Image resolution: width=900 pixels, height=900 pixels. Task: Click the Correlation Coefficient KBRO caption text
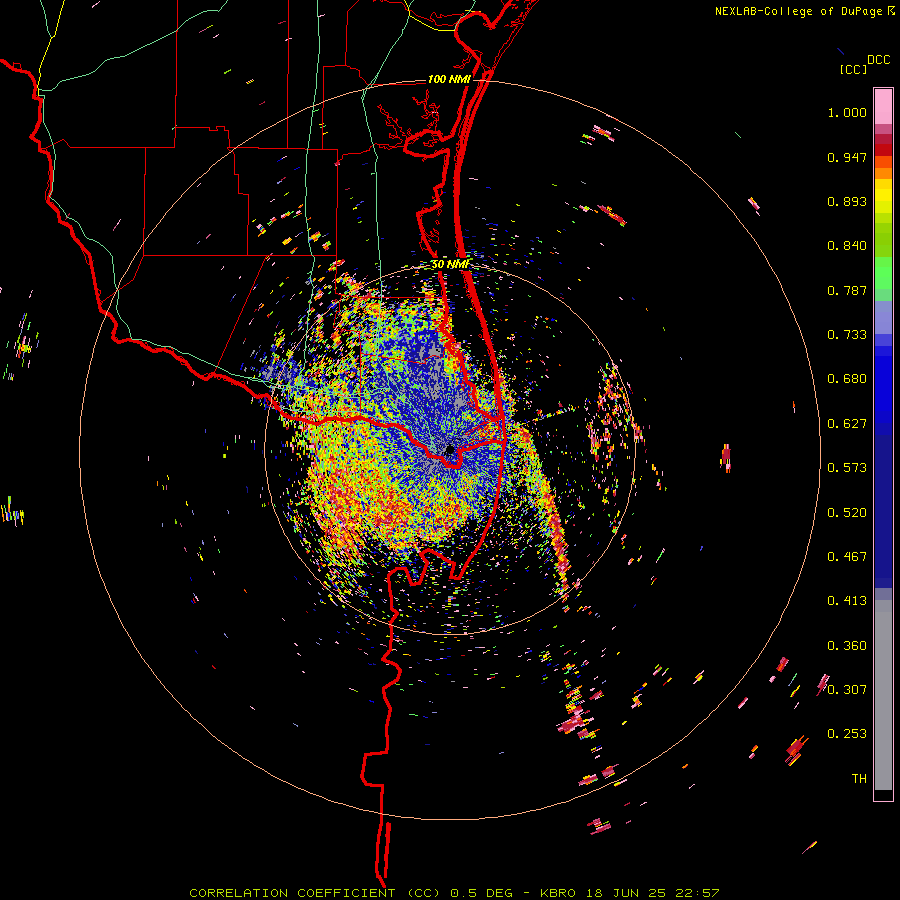pos(454,893)
